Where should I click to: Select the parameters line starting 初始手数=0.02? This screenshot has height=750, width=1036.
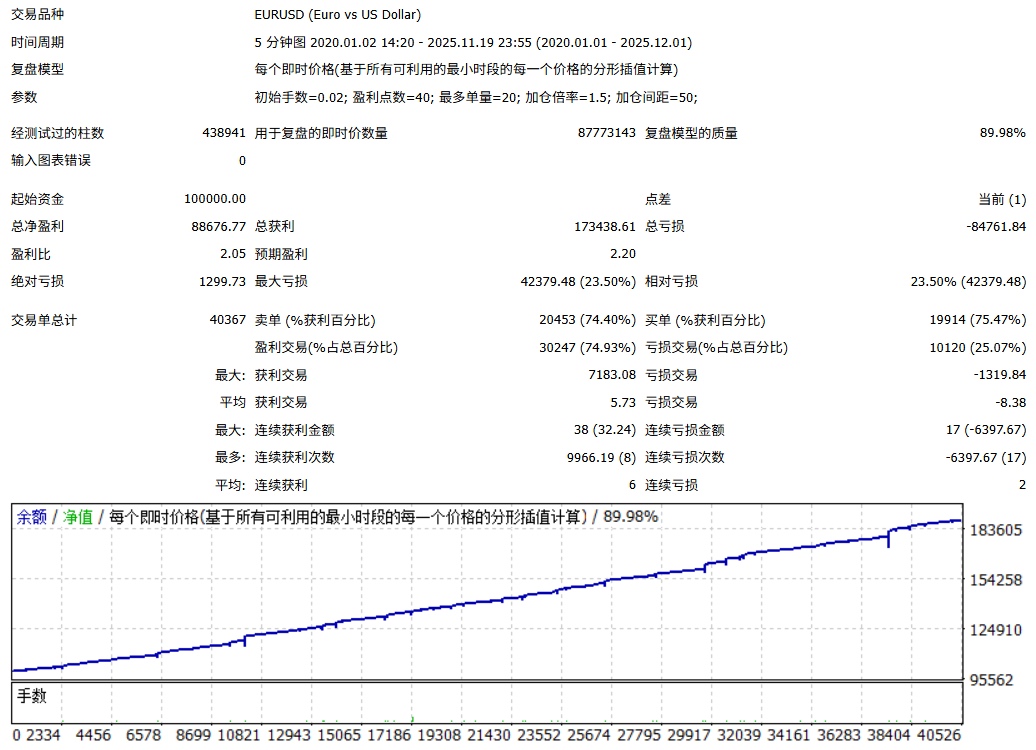click(x=477, y=97)
